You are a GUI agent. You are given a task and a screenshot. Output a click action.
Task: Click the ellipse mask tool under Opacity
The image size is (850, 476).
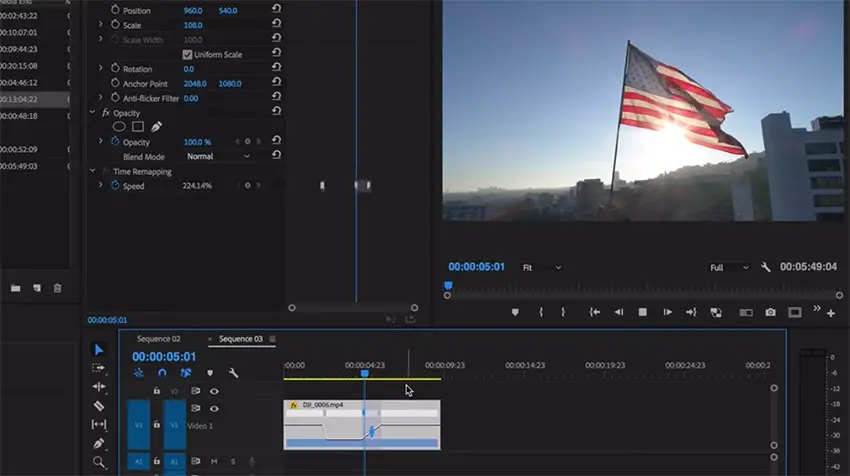coord(119,127)
